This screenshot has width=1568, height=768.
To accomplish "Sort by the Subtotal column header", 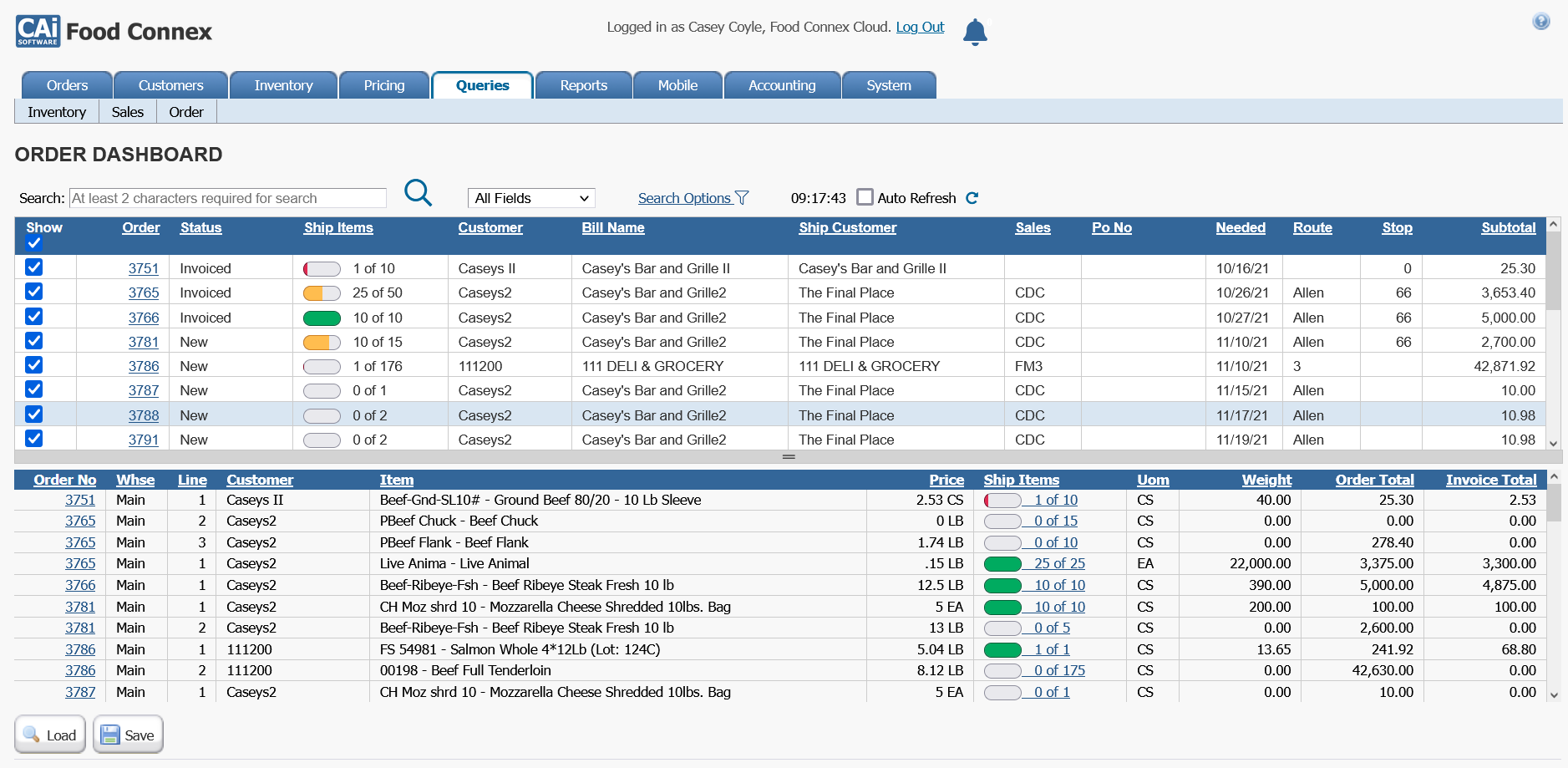I will (1508, 227).
